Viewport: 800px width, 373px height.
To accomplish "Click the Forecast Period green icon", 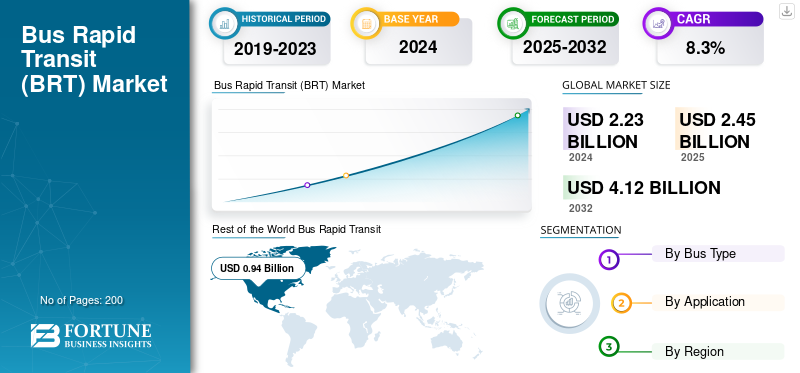I will pyautogui.click(x=512, y=23).
